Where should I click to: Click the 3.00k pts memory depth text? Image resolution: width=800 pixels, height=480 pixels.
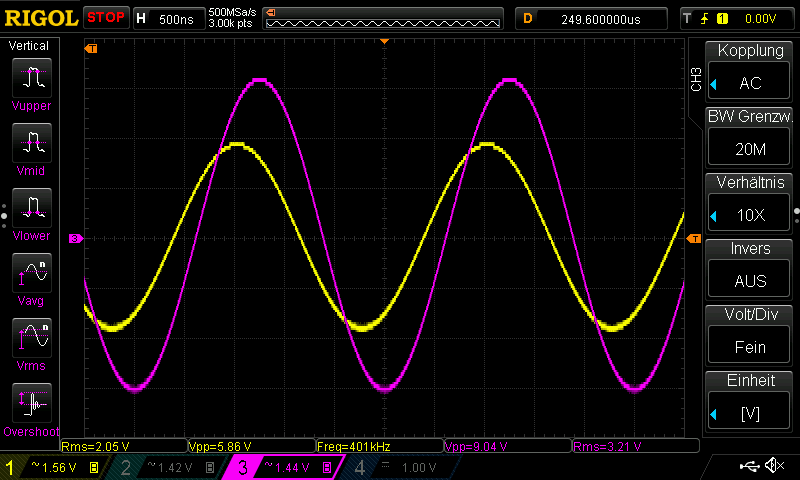coord(230,23)
